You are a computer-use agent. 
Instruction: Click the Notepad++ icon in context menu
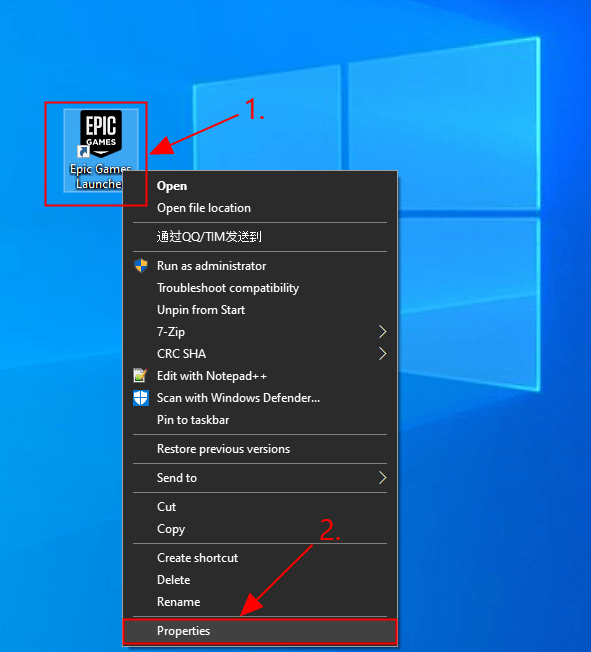point(140,375)
